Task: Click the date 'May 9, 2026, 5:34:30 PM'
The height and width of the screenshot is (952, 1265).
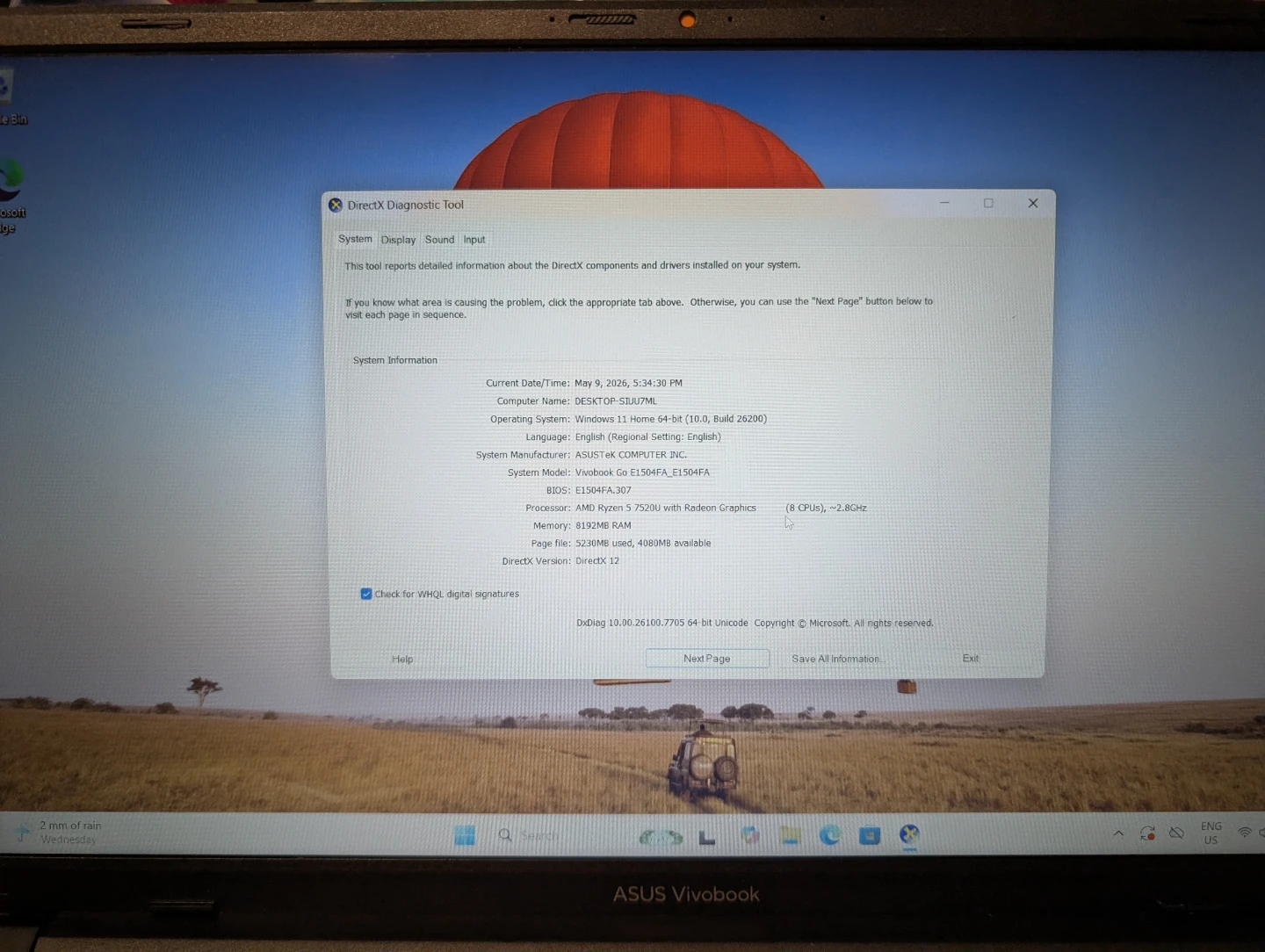Action: click(628, 383)
